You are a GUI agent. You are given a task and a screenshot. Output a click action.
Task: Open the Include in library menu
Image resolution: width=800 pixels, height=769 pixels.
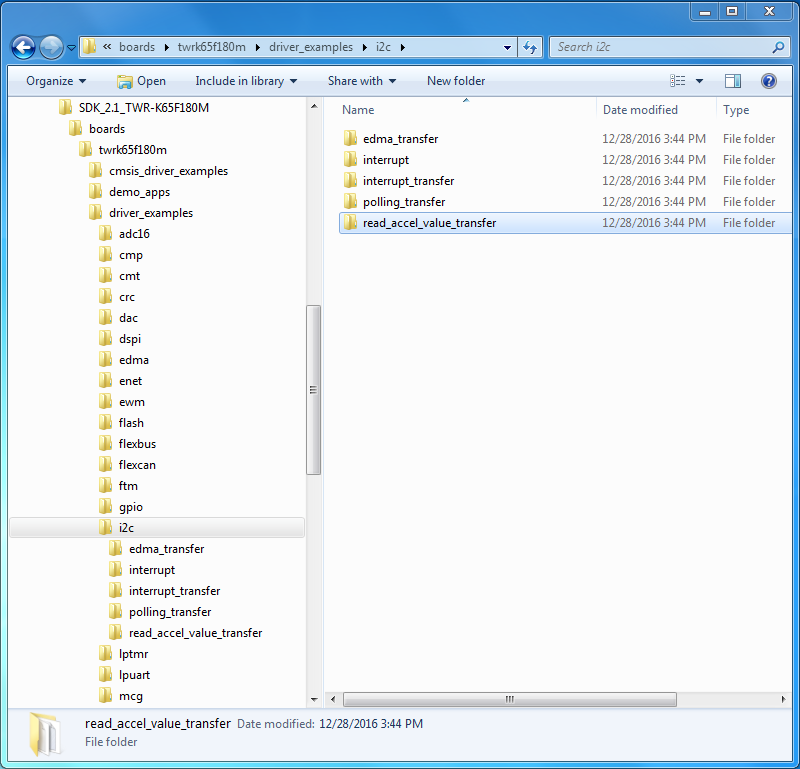[246, 81]
